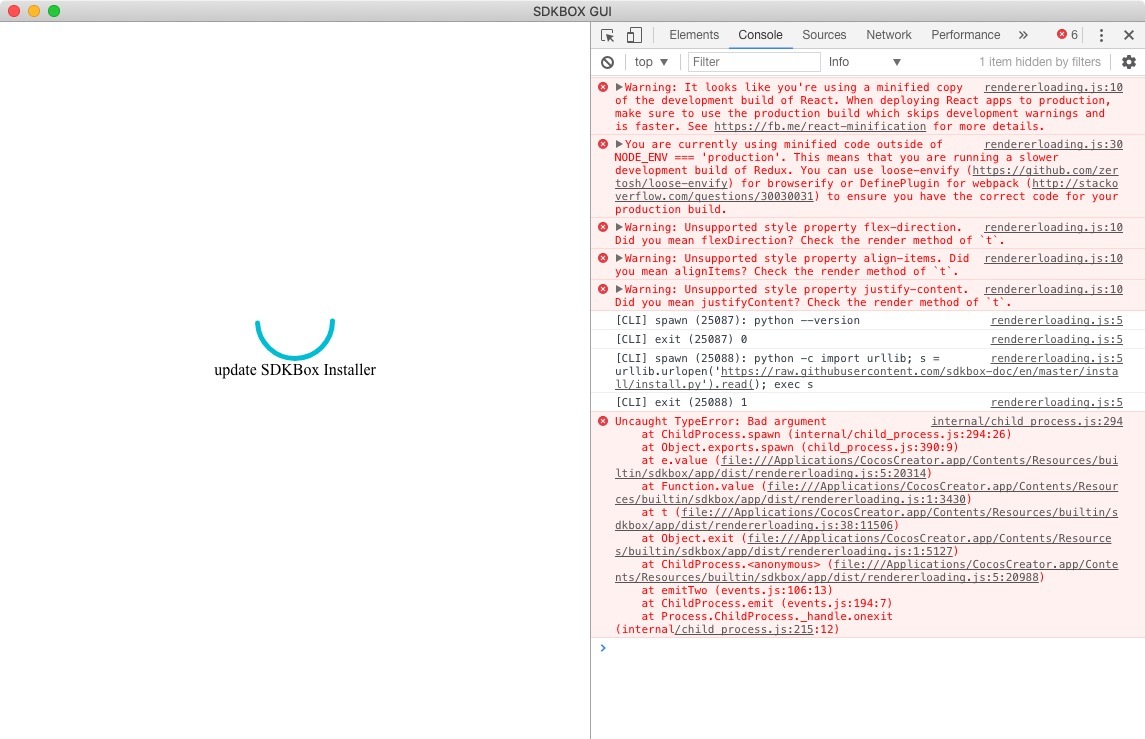Image resolution: width=1145 pixels, height=739 pixels.
Task: Go to the Network tab
Action: coord(889,35)
